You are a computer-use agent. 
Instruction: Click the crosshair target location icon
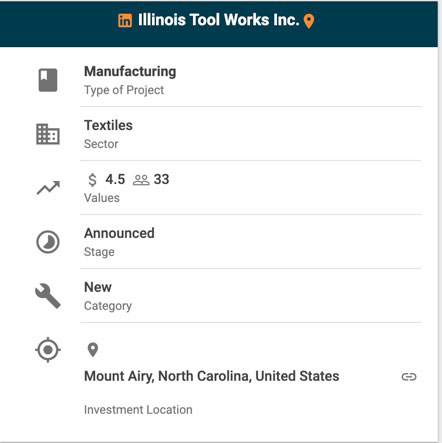[48, 350]
